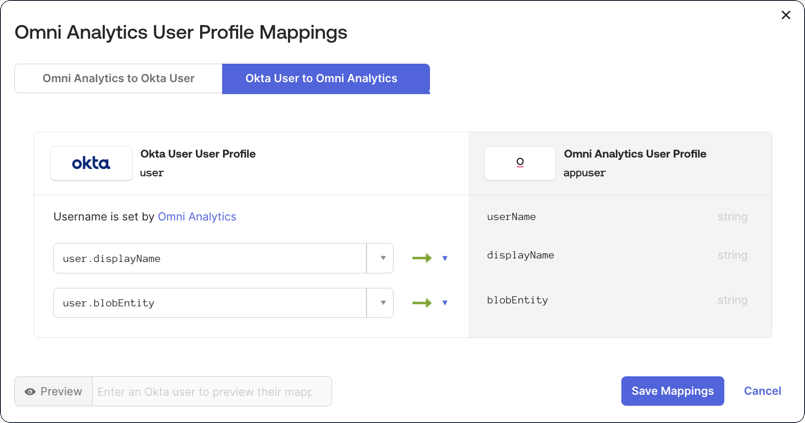This screenshot has height=423, width=805.
Task: Click the user.displayName mapping field
Action: pyautogui.click(x=210, y=258)
